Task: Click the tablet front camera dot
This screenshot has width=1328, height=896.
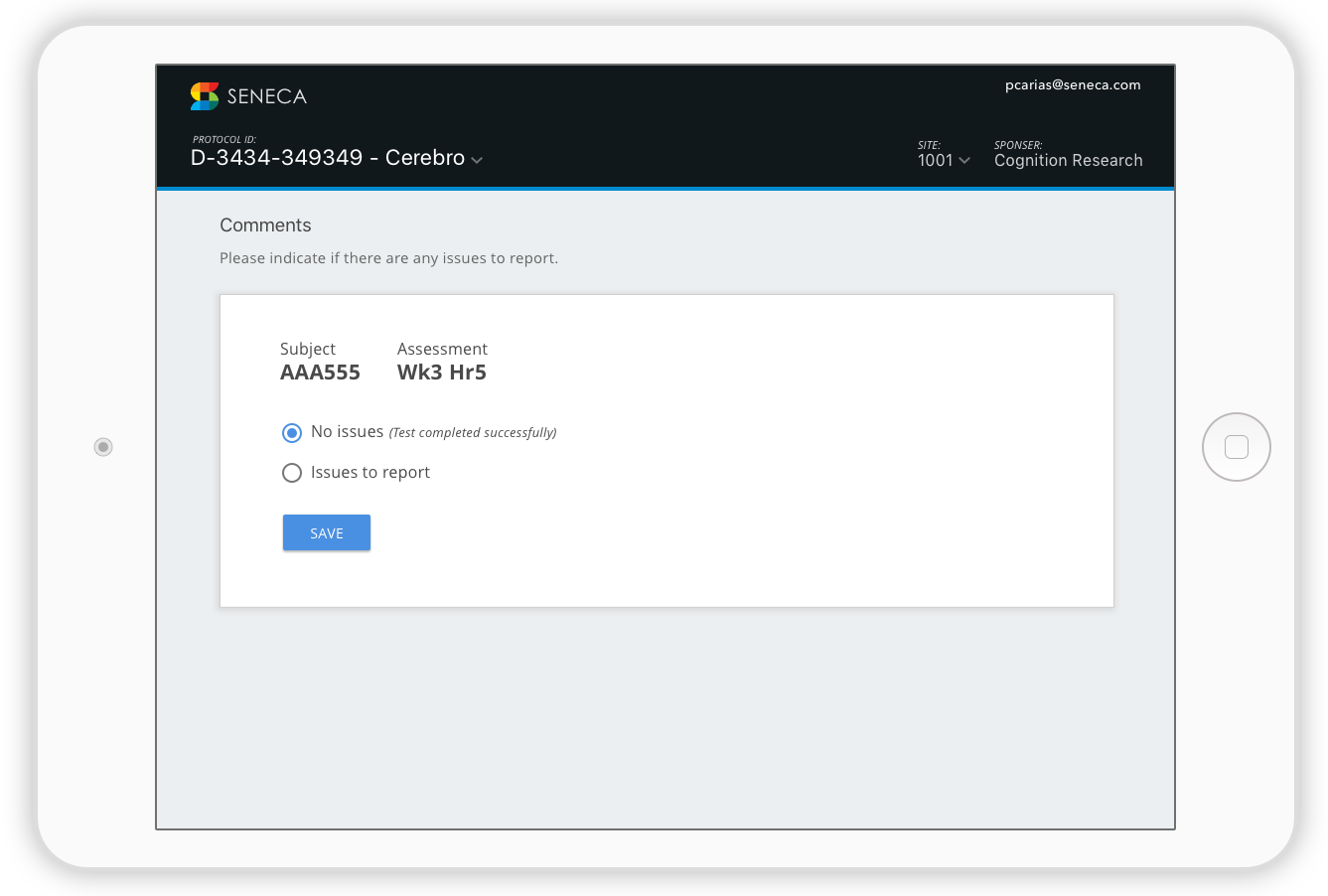Action: [103, 447]
